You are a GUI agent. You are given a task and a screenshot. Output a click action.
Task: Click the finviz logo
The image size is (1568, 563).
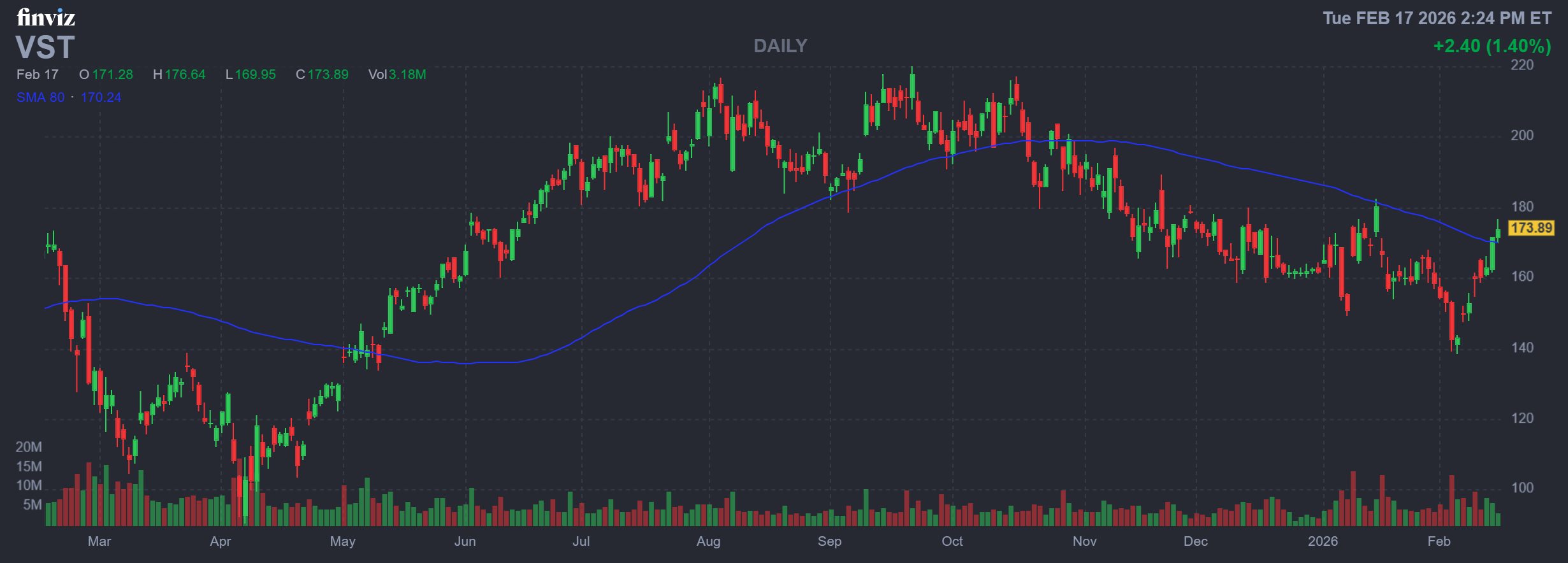click(46, 17)
